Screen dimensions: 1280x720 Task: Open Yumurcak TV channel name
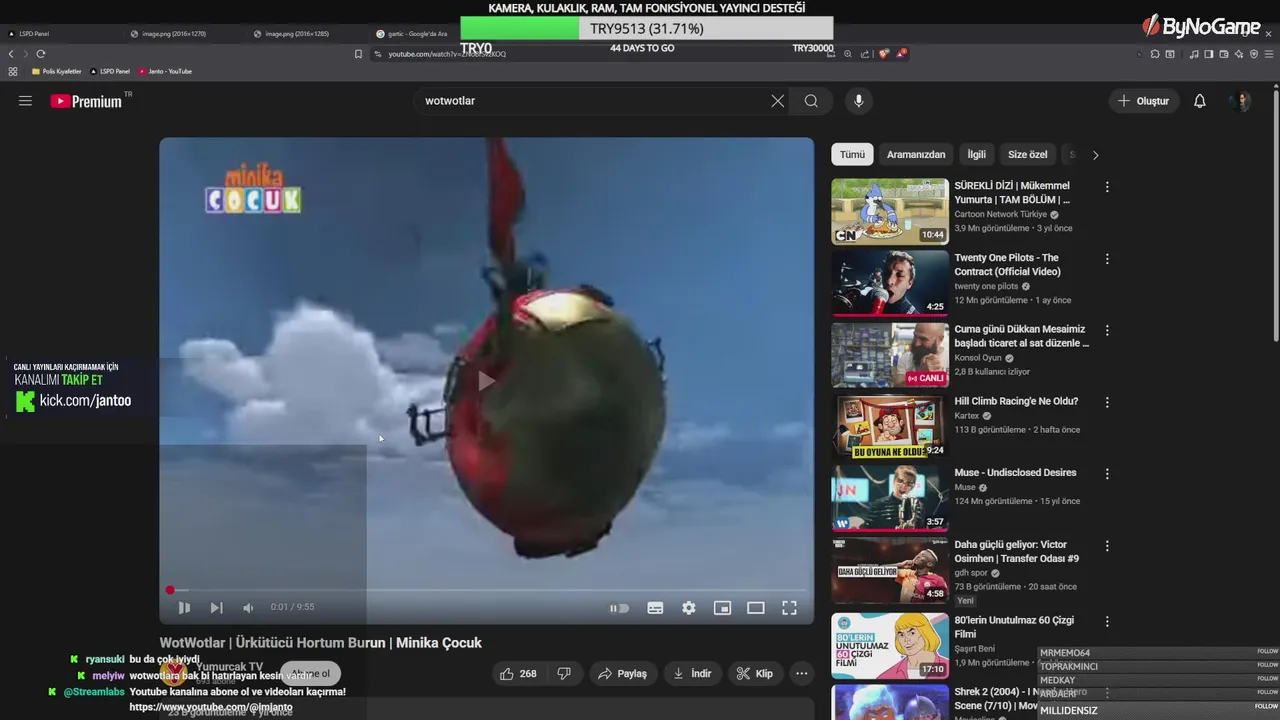click(x=229, y=667)
